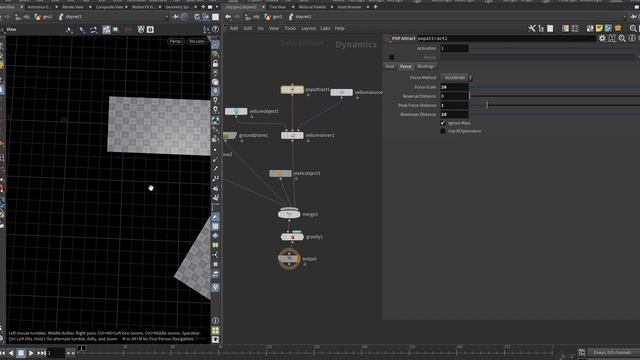
Task: Enable the Use VEXpressions checkbox
Action: (443, 131)
